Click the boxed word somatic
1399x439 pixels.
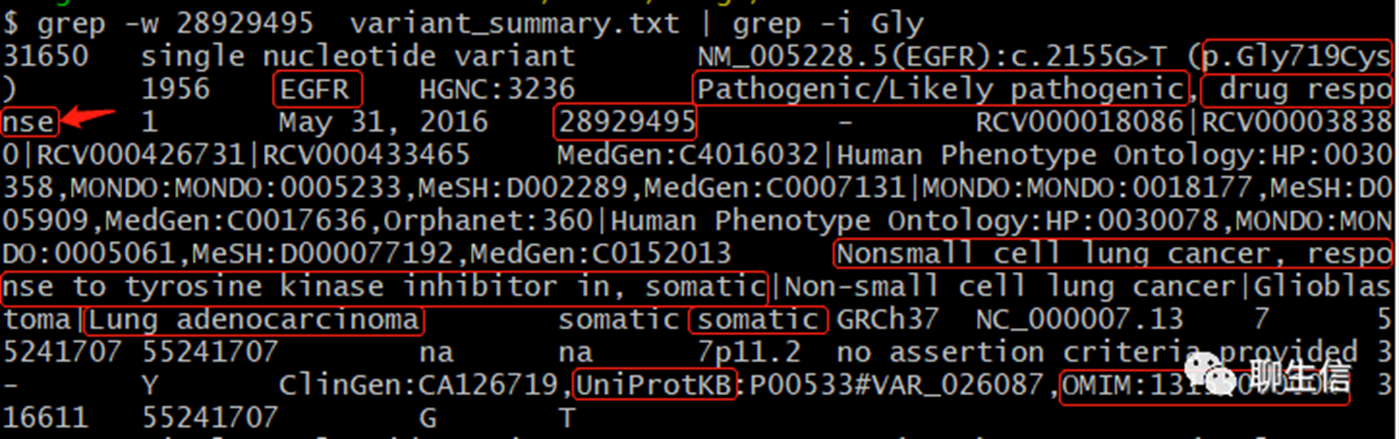pos(758,320)
